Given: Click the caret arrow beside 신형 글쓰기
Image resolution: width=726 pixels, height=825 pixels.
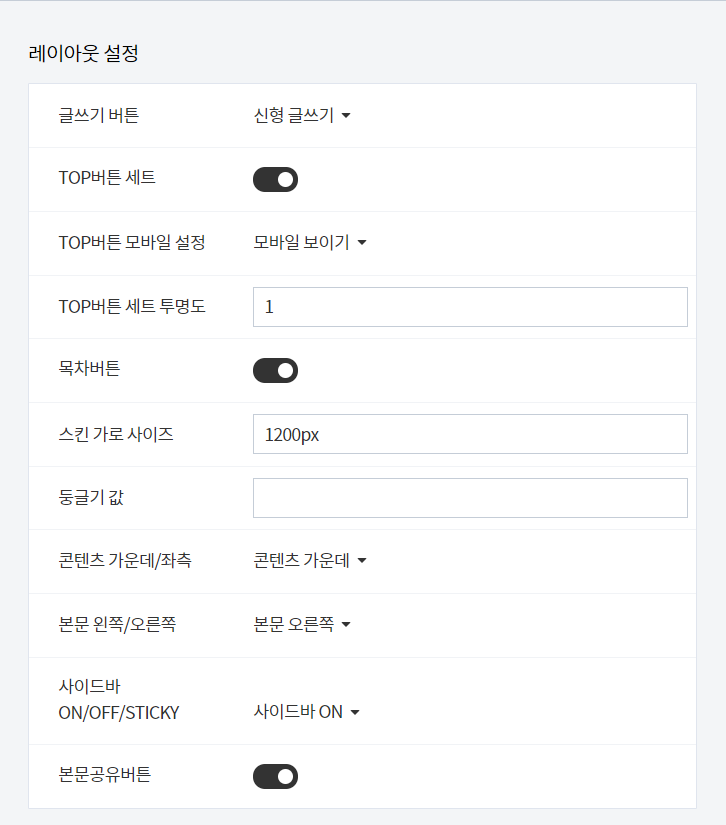Looking at the screenshot, I should [346, 116].
